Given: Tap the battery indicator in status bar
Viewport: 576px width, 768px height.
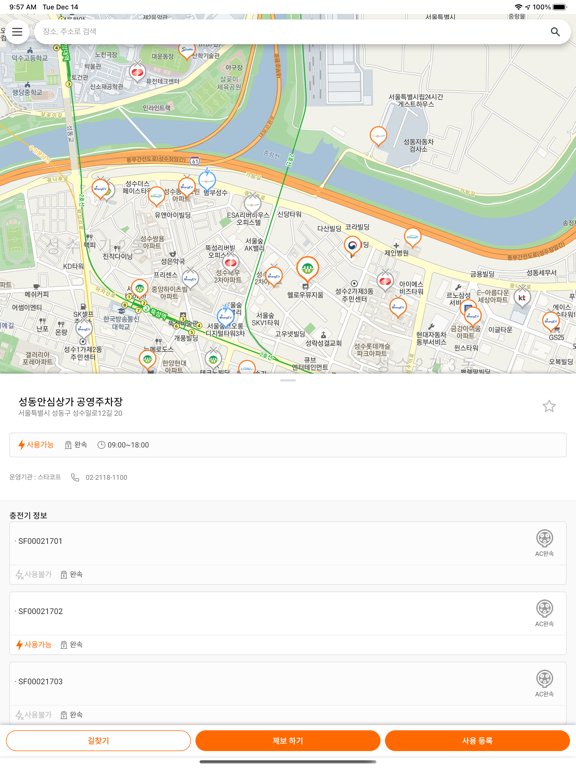Looking at the screenshot, I should point(559,7).
